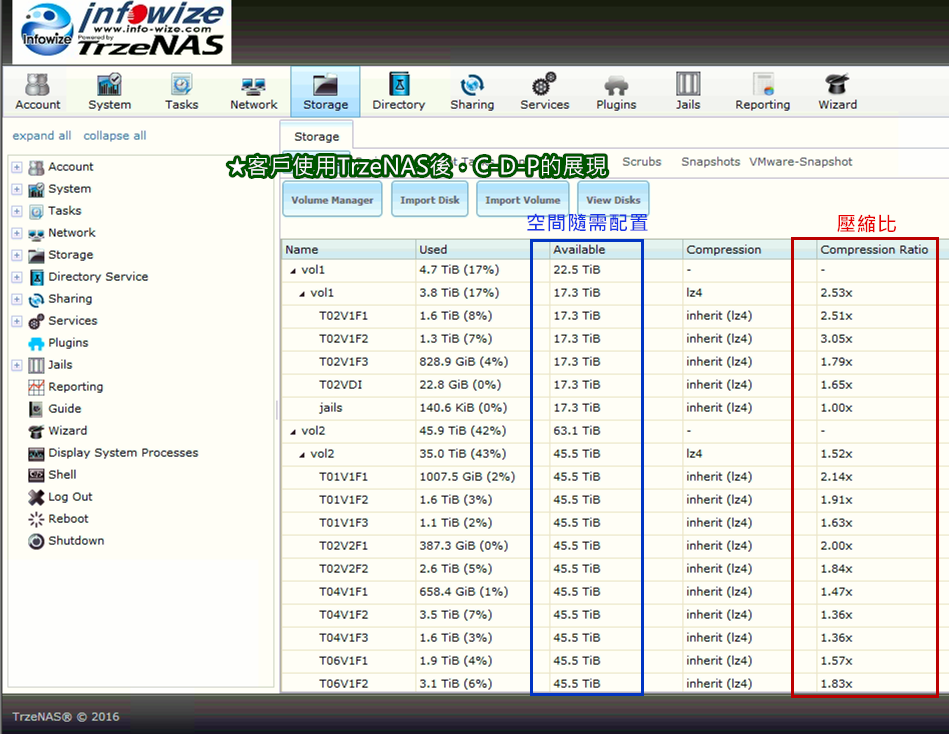Expand the System tree node
Viewport: 949px width, 734px height.
17,189
